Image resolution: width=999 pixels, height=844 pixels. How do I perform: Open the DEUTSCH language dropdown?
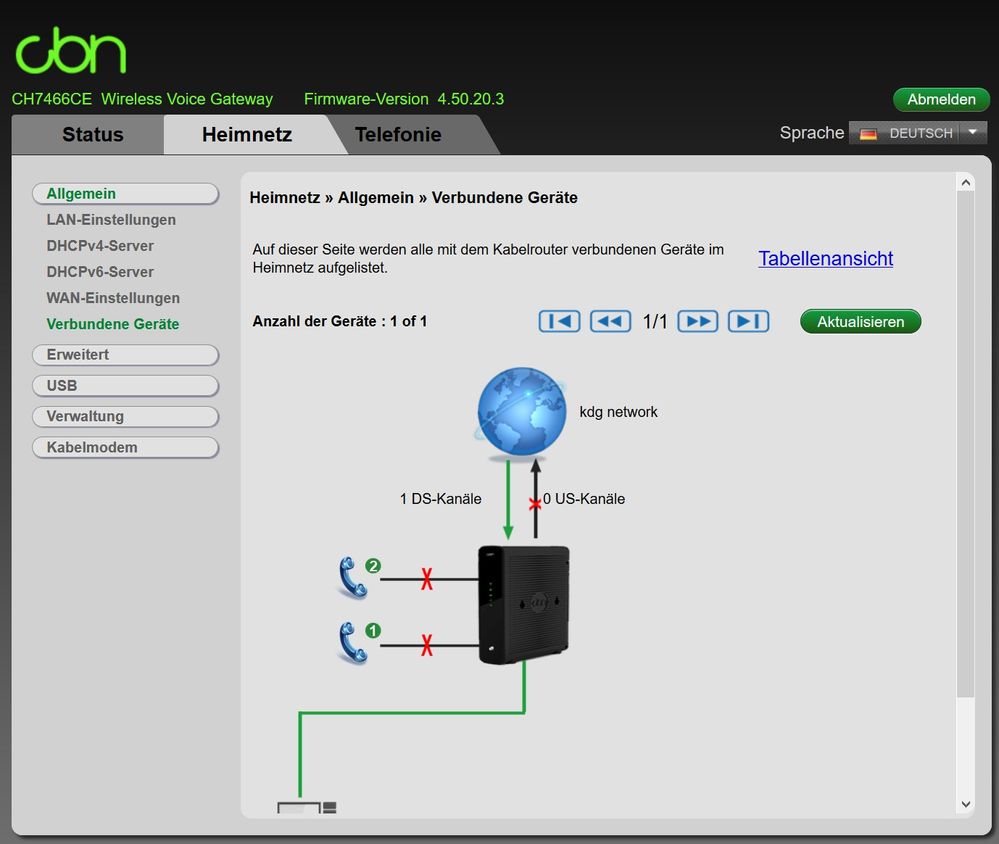click(x=918, y=132)
